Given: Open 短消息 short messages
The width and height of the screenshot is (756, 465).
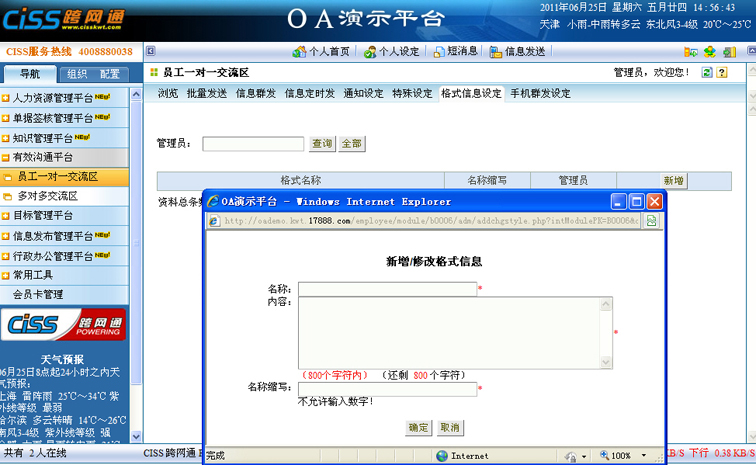Looking at the screenshot, I should click(455, 52).
